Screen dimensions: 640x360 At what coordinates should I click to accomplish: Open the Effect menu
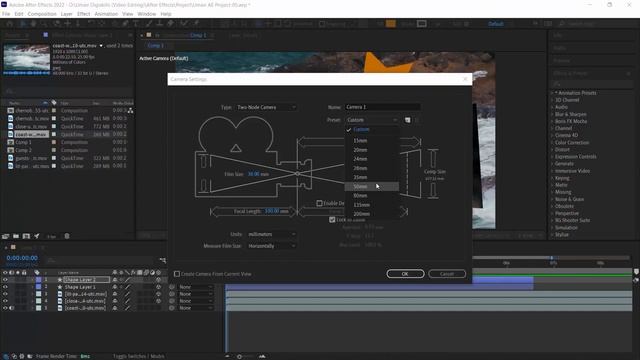(83, 14)
